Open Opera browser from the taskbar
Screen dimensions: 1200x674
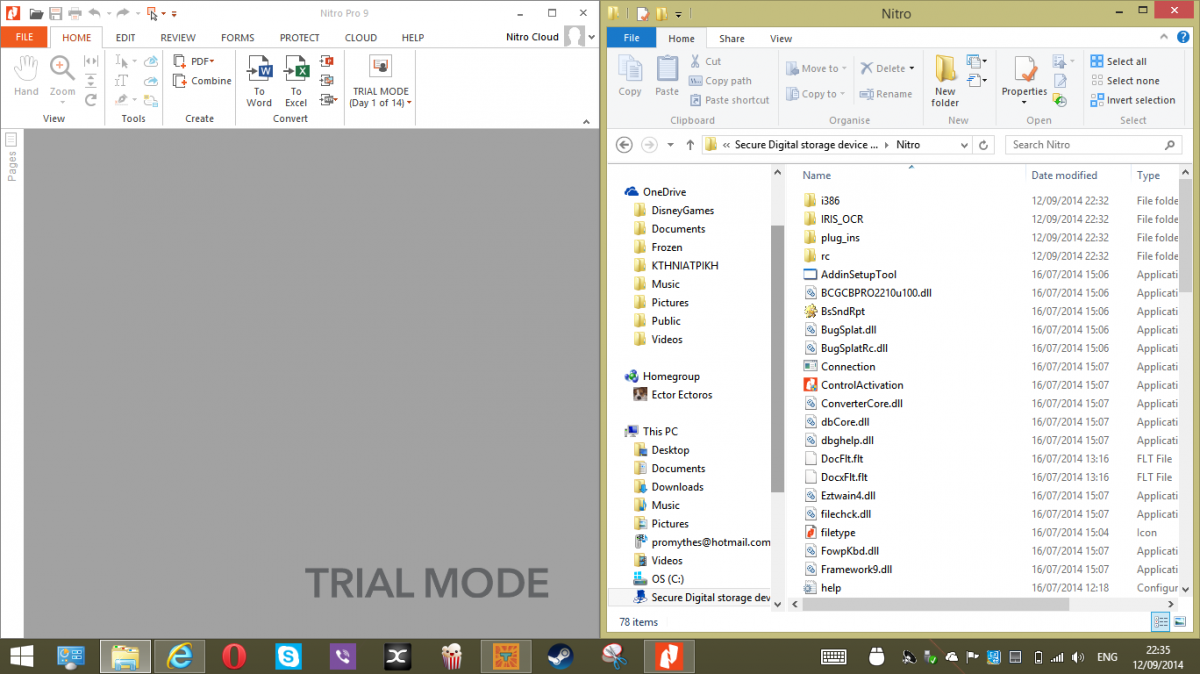tap(235, 656)
